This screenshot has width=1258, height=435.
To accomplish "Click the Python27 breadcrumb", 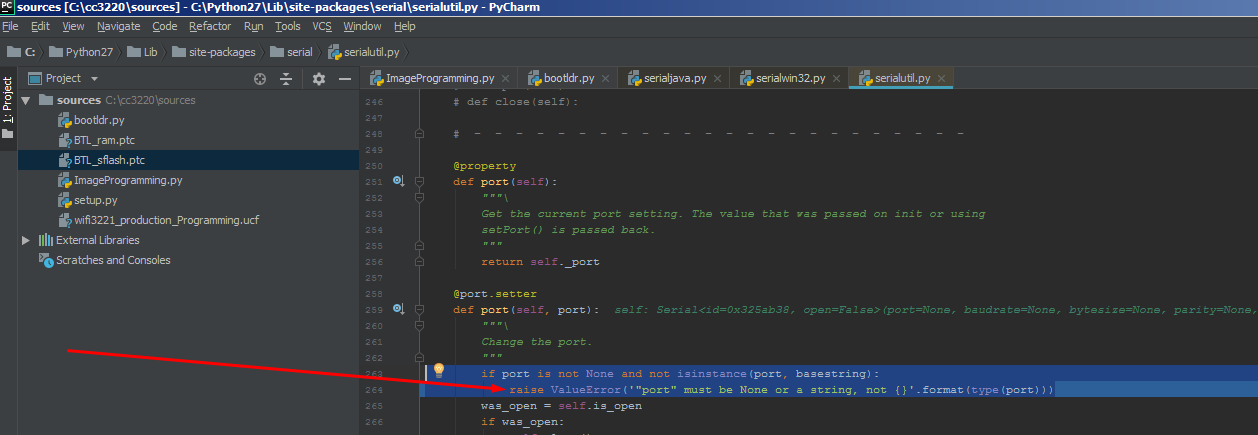I will click(x=82, y=52).
